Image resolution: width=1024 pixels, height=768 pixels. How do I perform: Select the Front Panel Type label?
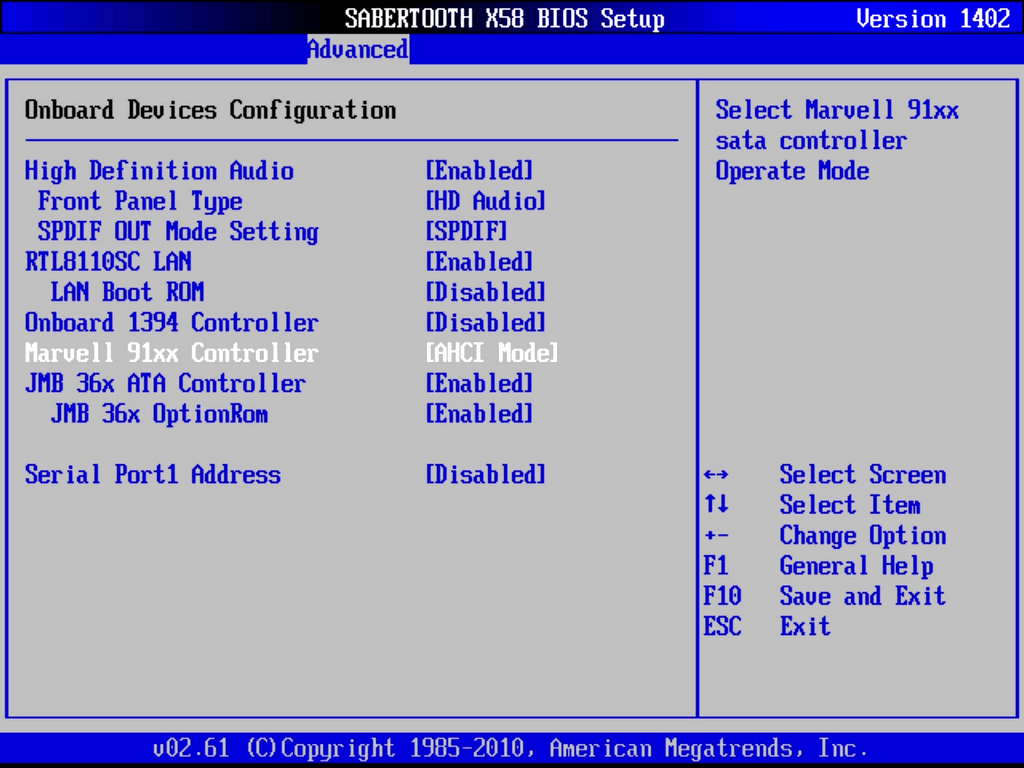(x=140, y=201)
